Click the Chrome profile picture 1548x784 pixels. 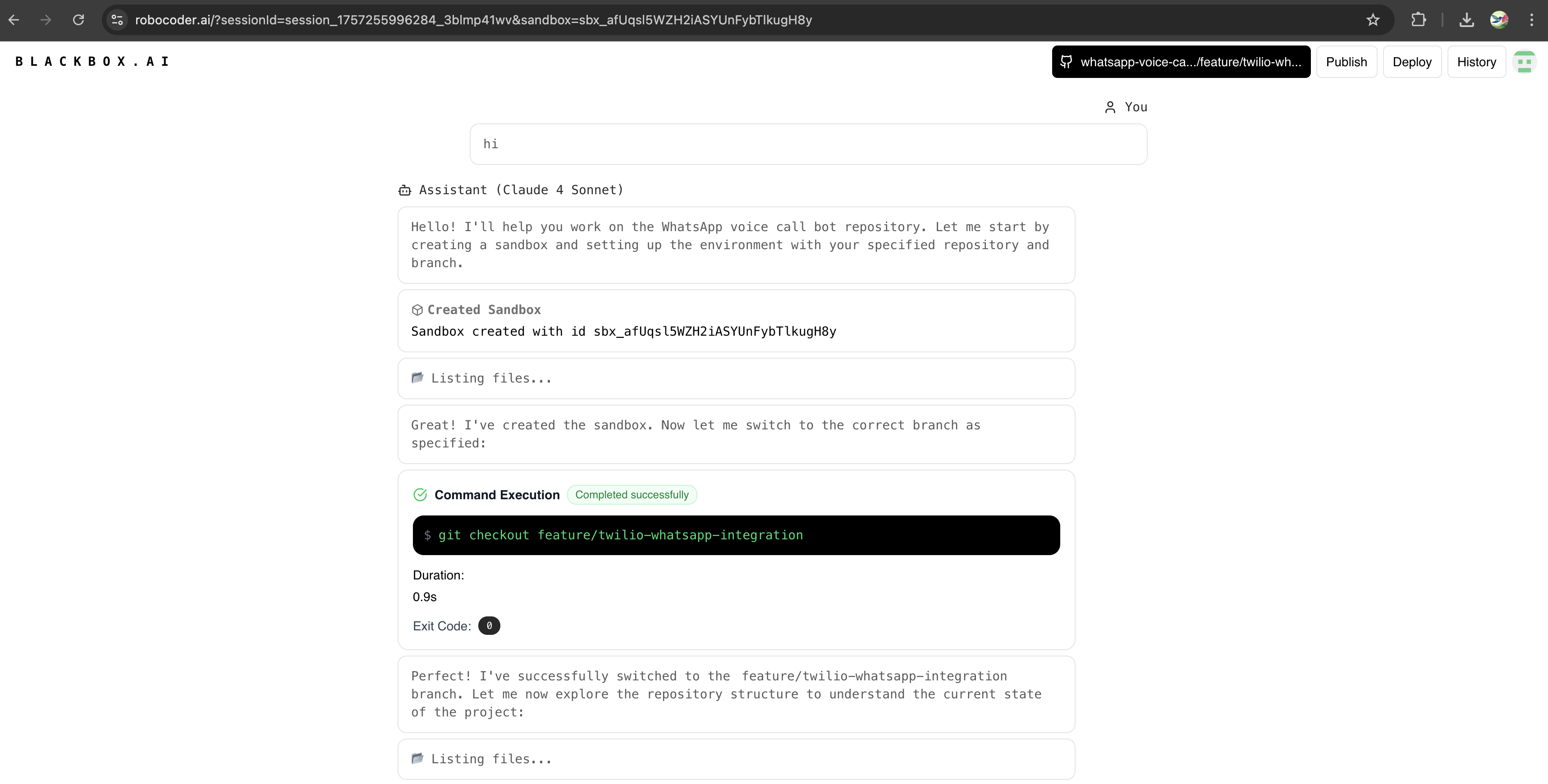coord(1499,20)
